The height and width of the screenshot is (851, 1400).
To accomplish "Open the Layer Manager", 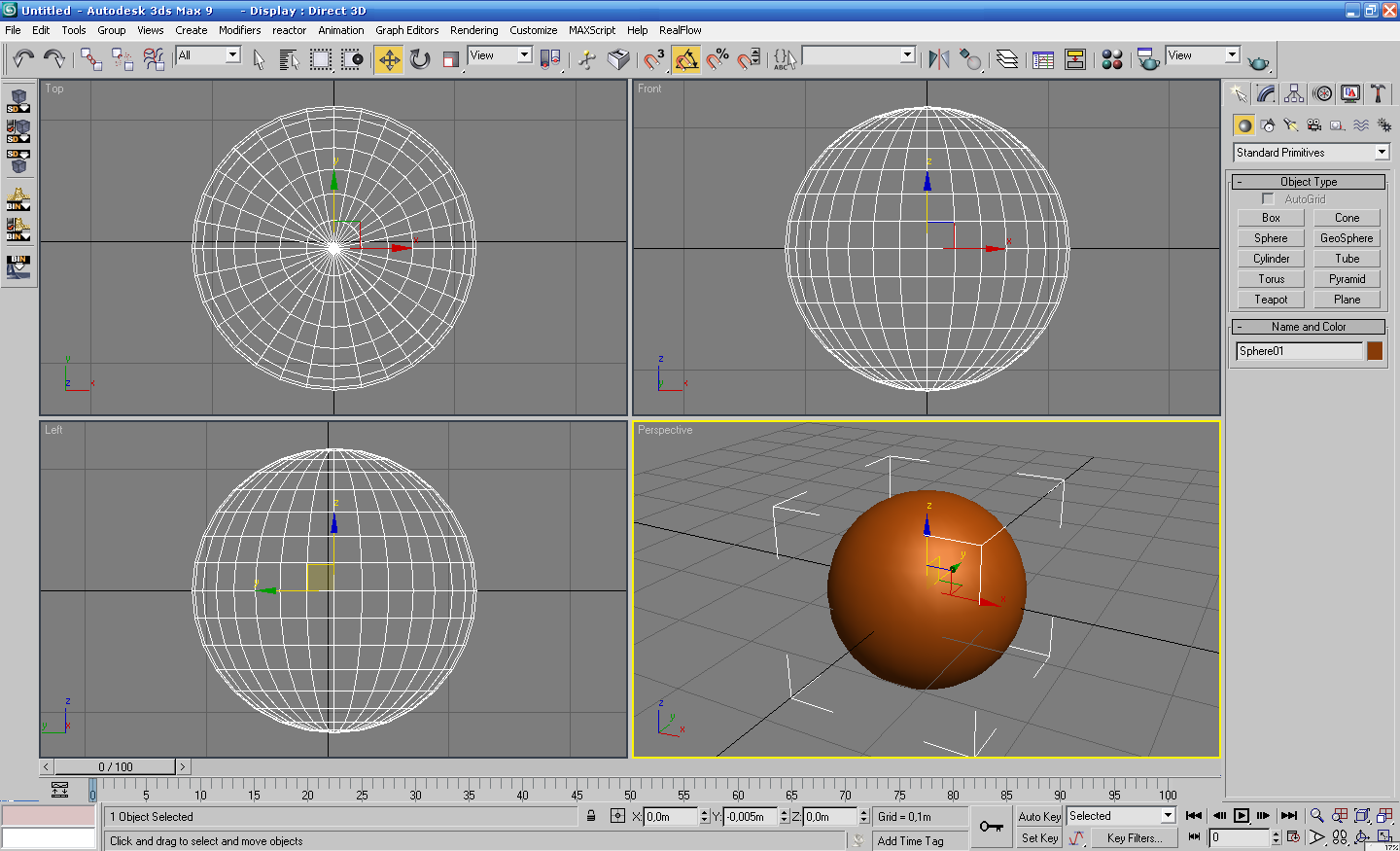I will tap(1007, 60).
